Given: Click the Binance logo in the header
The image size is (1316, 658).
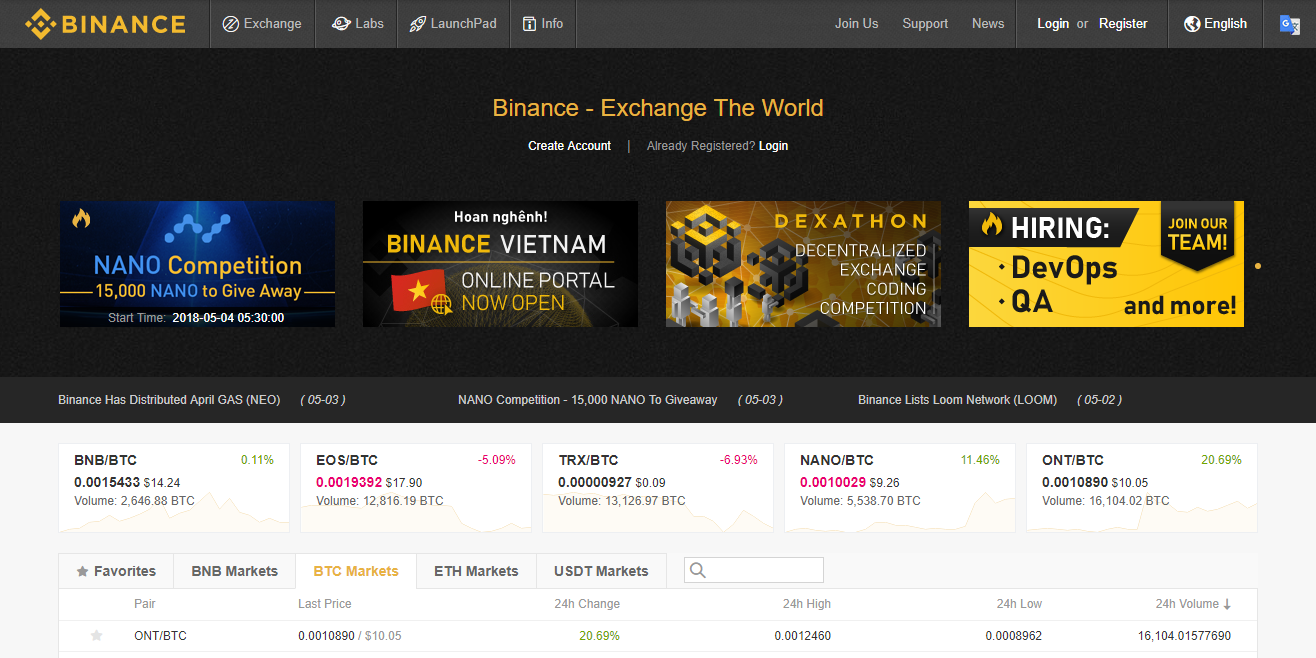Looking at the screenshot, I should point(105,24).
